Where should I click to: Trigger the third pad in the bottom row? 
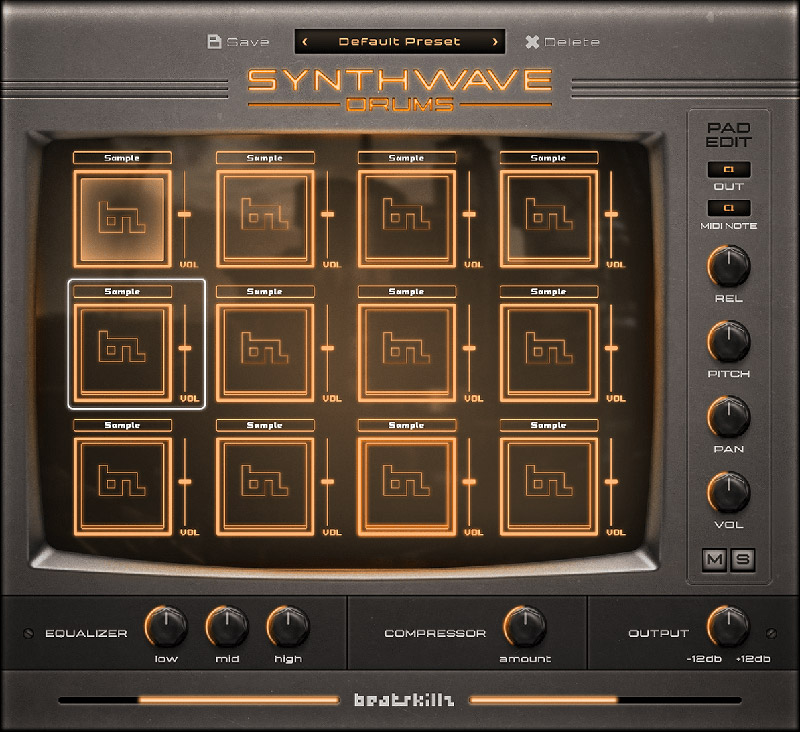click(407, 486)
